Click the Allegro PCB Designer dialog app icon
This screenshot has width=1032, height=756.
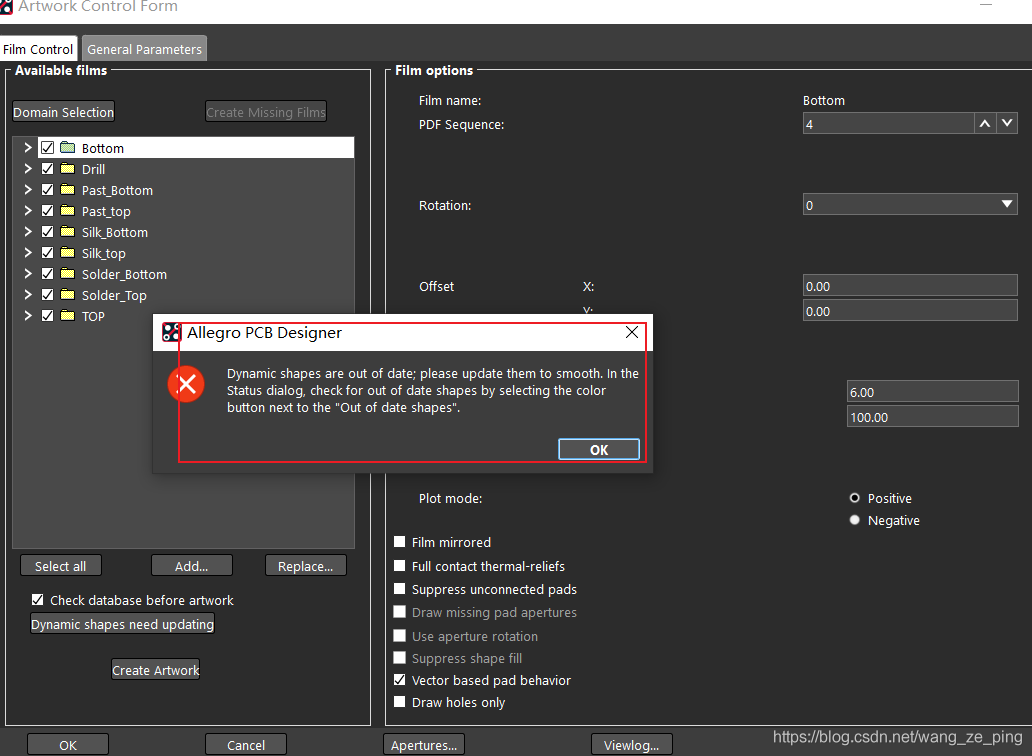pyautogui.click(x=171, y=332)
